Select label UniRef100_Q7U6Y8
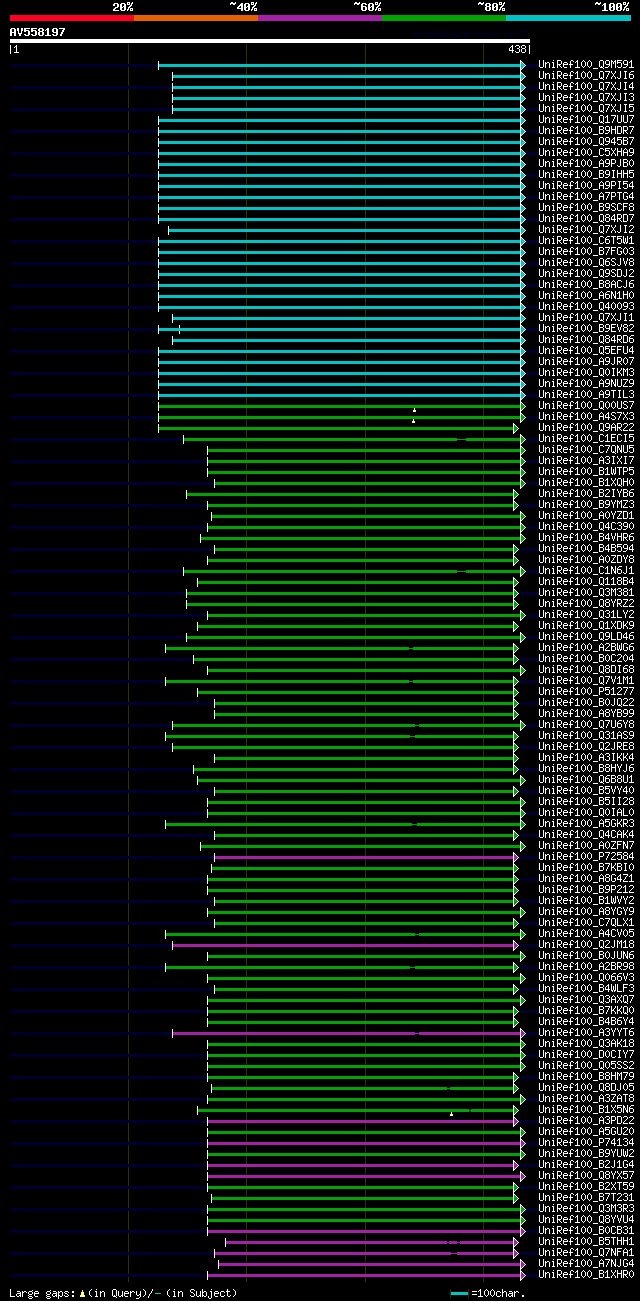The image size is (640, 1301). (586, 725)
